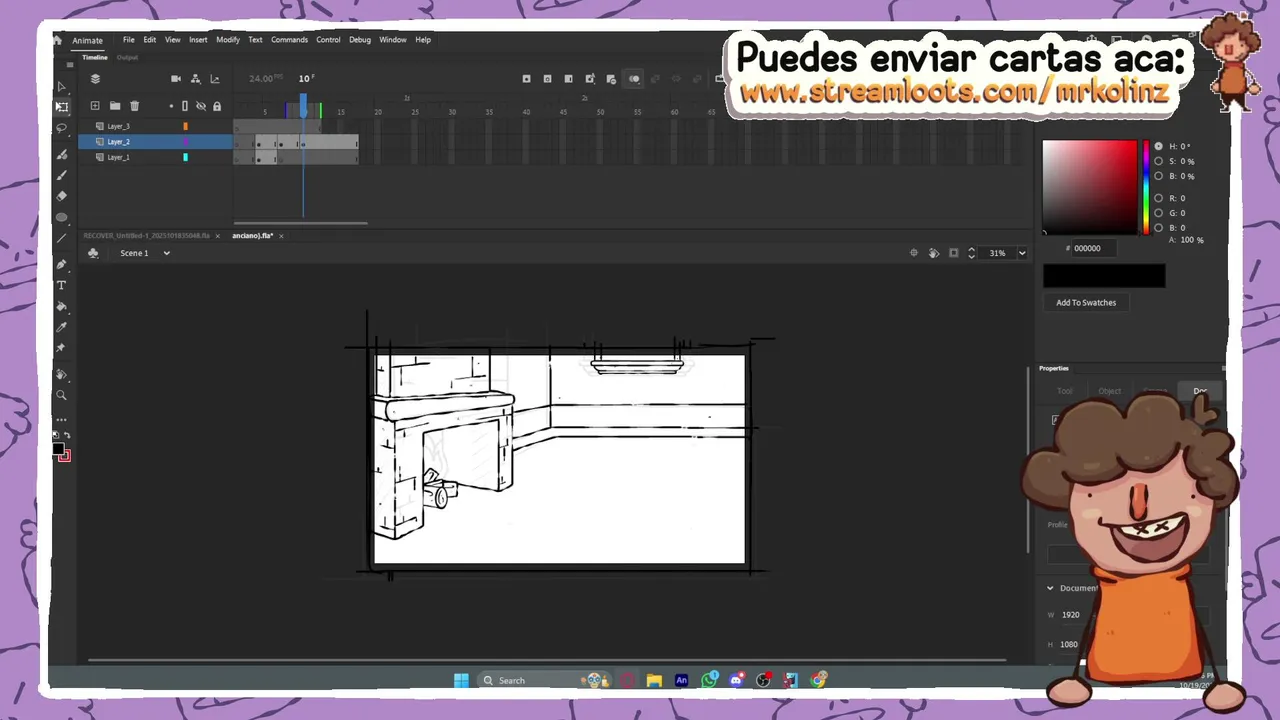This screenshot has height=720, width=1280.
Task: Collapse the Document section in Properties
Action: click(1050, 588)
